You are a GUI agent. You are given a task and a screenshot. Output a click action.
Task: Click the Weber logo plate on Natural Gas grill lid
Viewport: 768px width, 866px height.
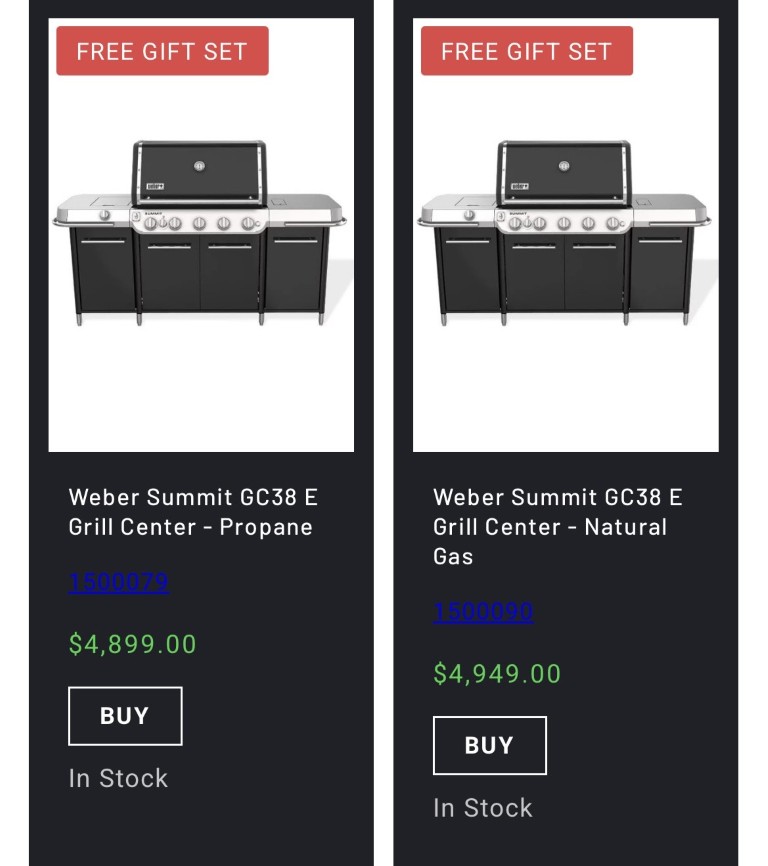[x=519, y=186]
